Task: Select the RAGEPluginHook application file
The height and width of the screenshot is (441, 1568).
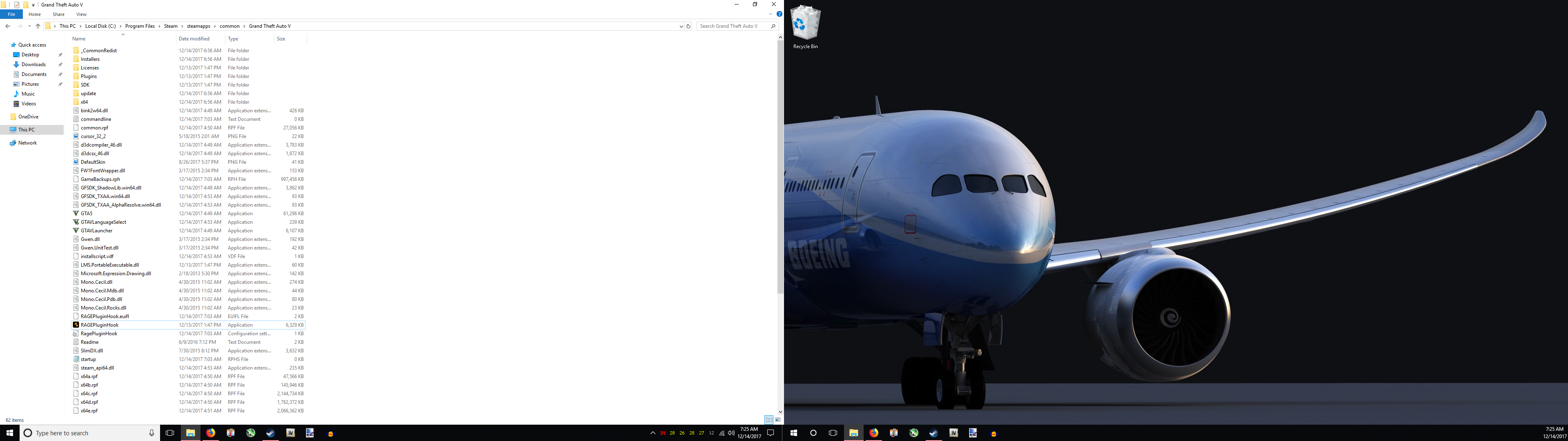Action: pyautogui.click(x=99, y=325)
